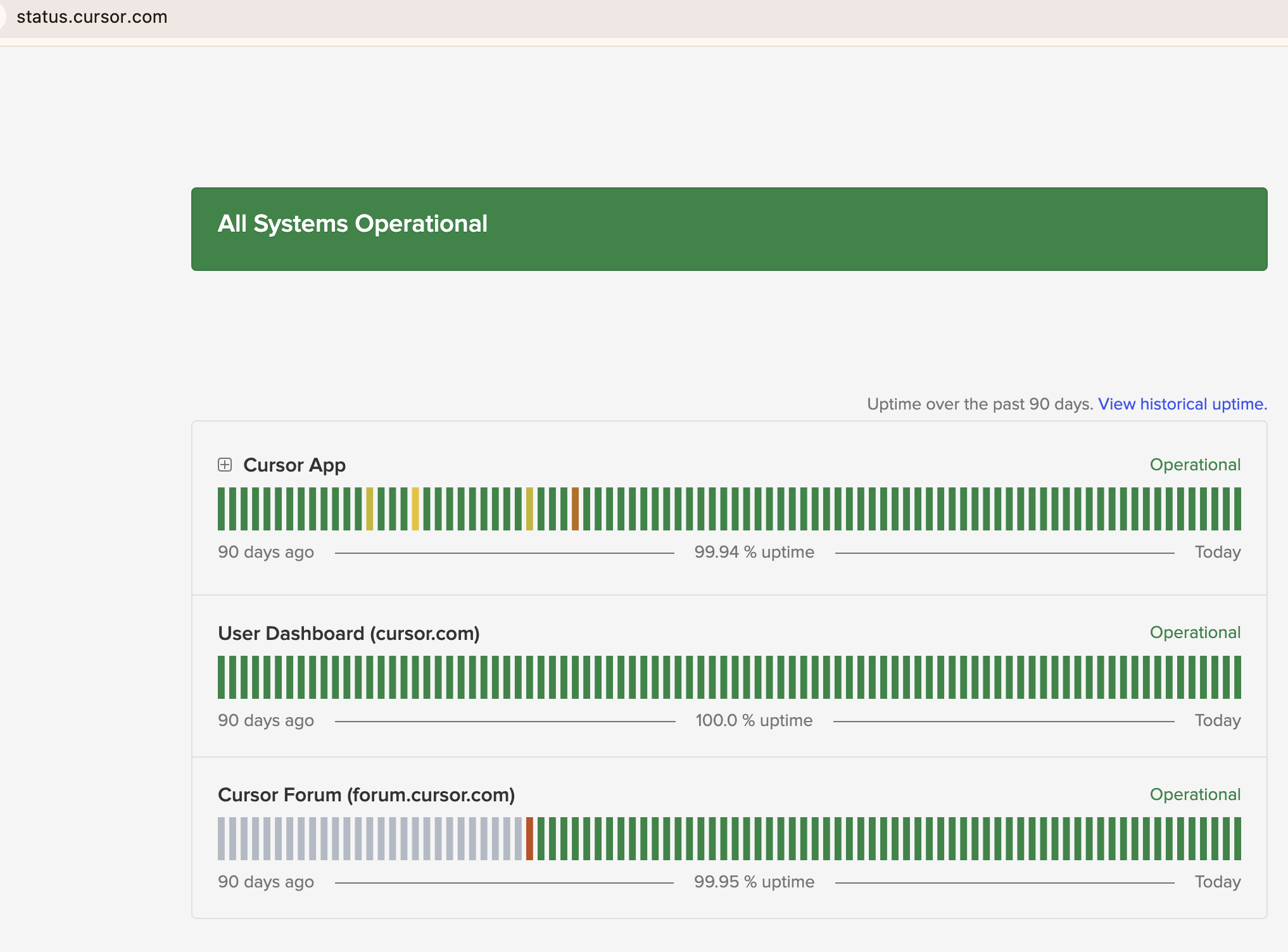The width and height of the screenshot is (1288, 952).
Task: Click the Cursor Forum (forum.cursor.com) title
Action: (367, 795)
